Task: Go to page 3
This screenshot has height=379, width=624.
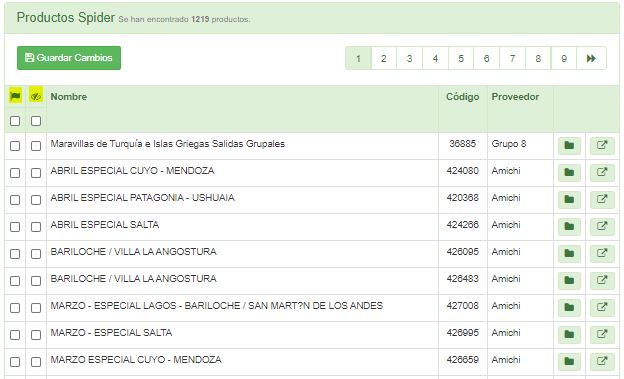Action: pyautogui.click(x=409, y=59)
